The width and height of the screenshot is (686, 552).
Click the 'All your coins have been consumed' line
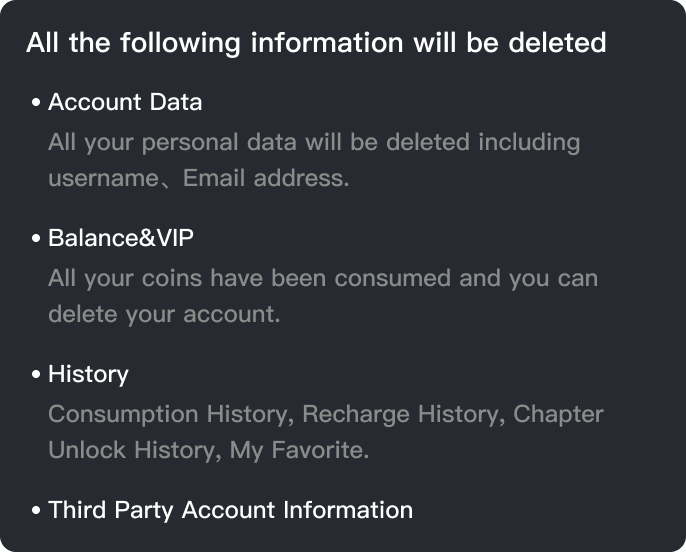[323, 279]
